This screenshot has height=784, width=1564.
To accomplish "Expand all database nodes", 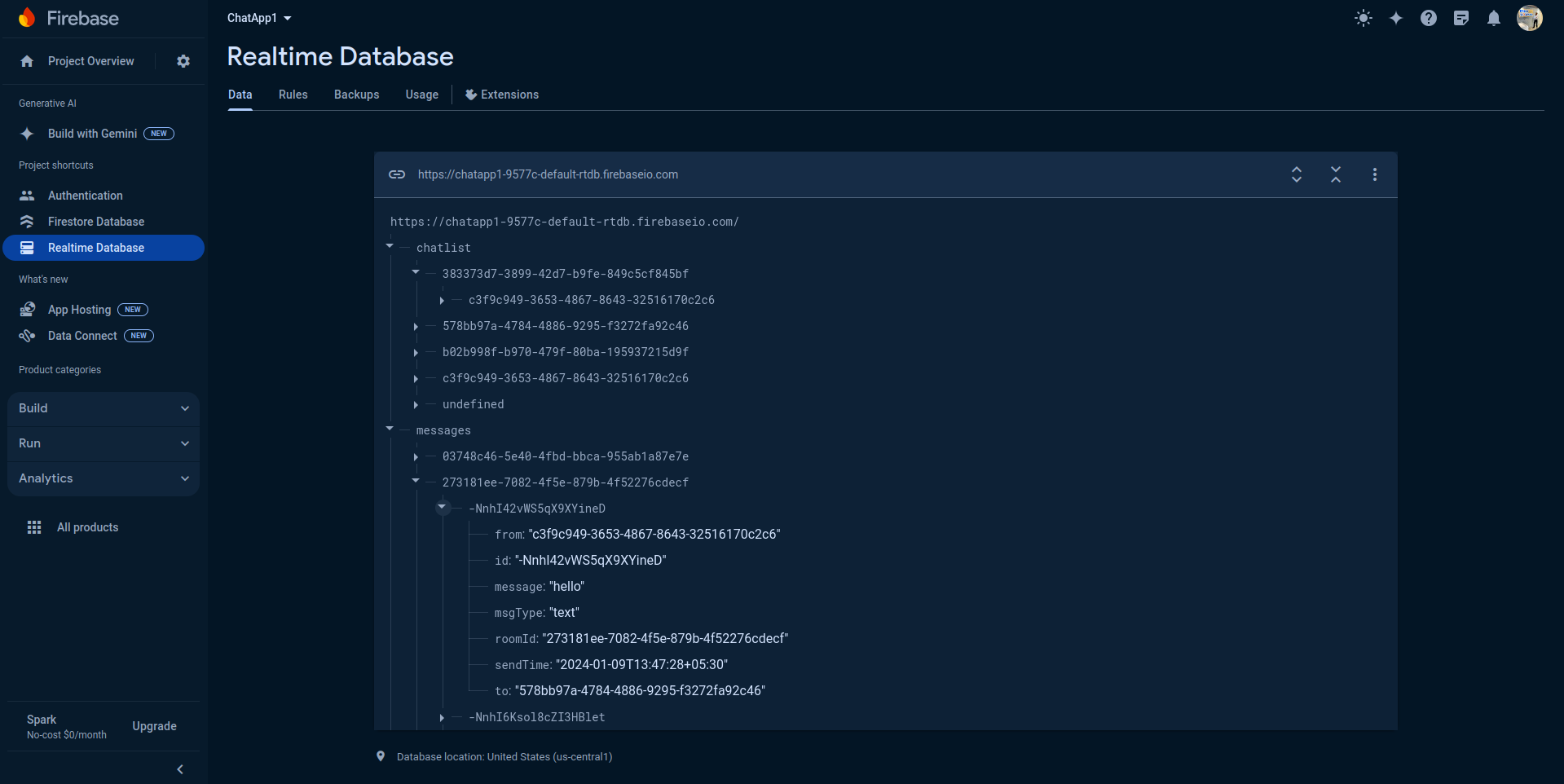I will [1296, 174].
